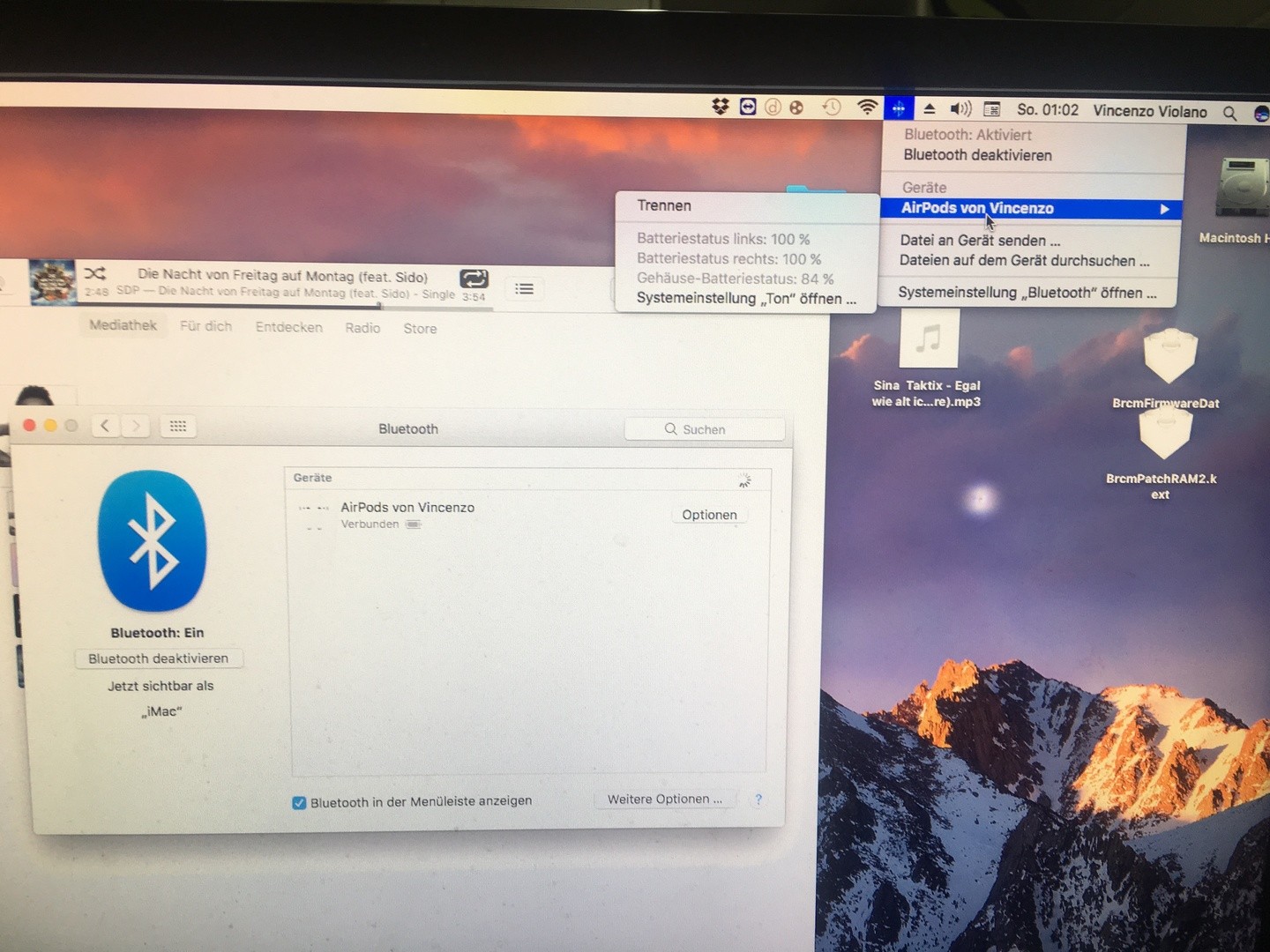Select AirPods von Vincenzo menu entry
1270x952 pixels.
(1030, 209)
